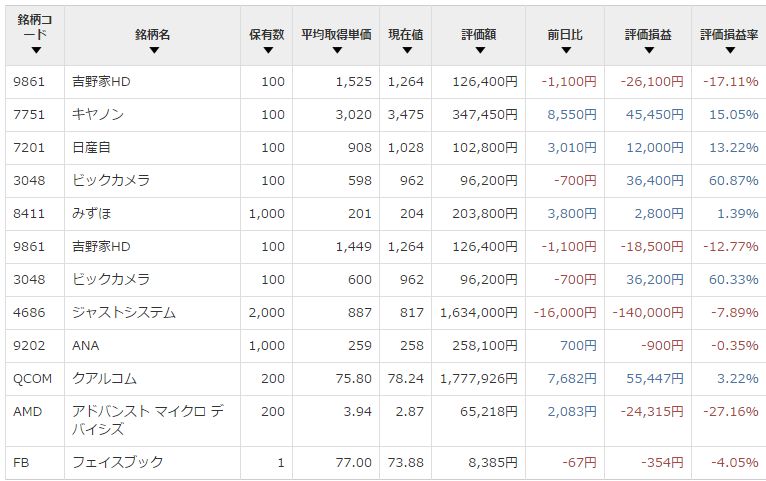Click the 現在値 column sort arrow
This screenshot has height=481, width=766.
405,50
